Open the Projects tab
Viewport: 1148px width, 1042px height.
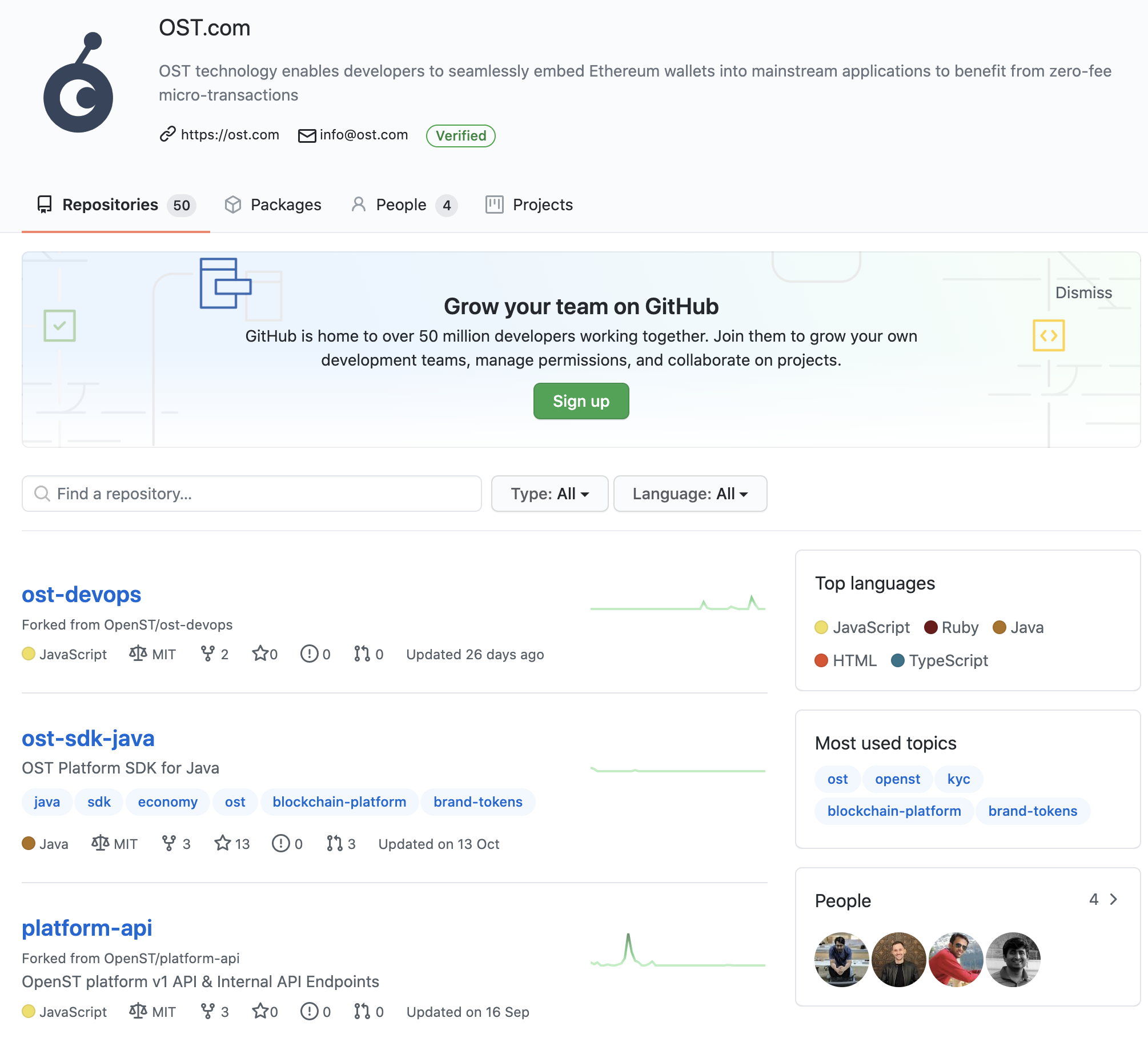click(x=529, y=205)
